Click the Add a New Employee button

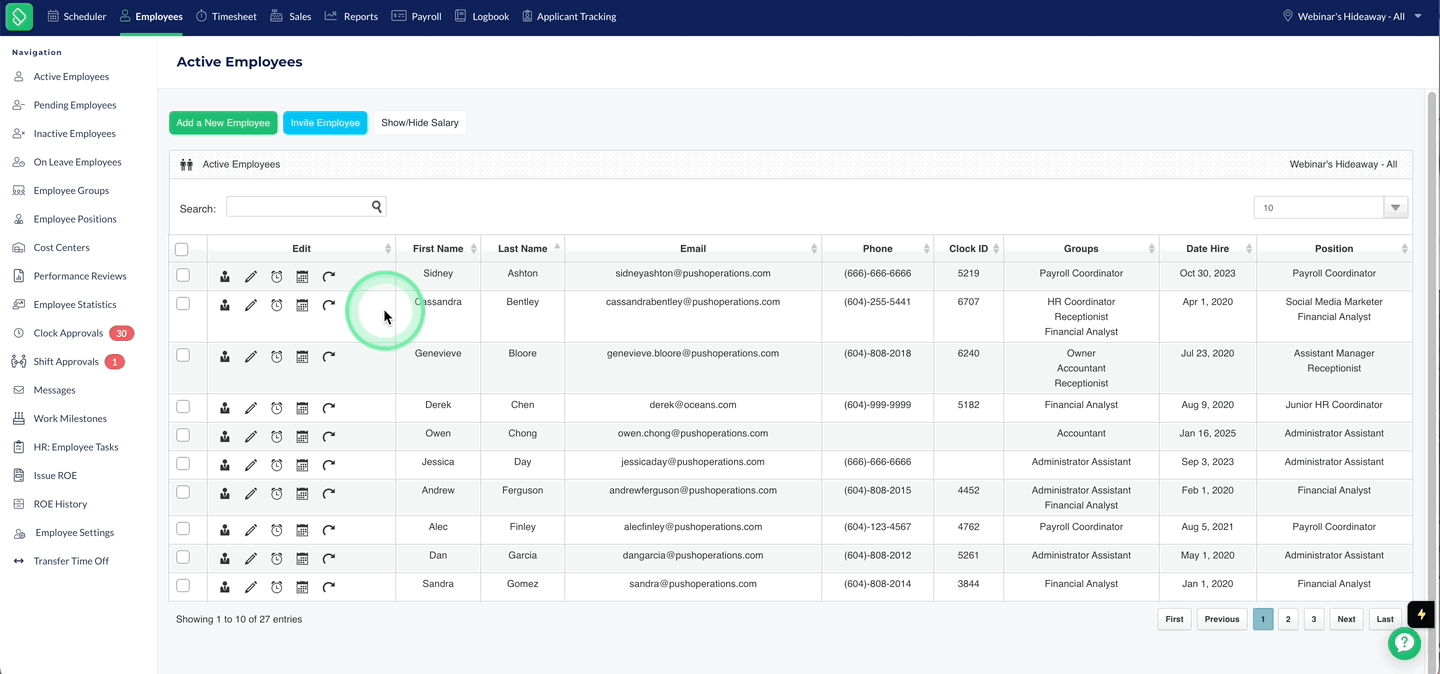pos(223,123)
